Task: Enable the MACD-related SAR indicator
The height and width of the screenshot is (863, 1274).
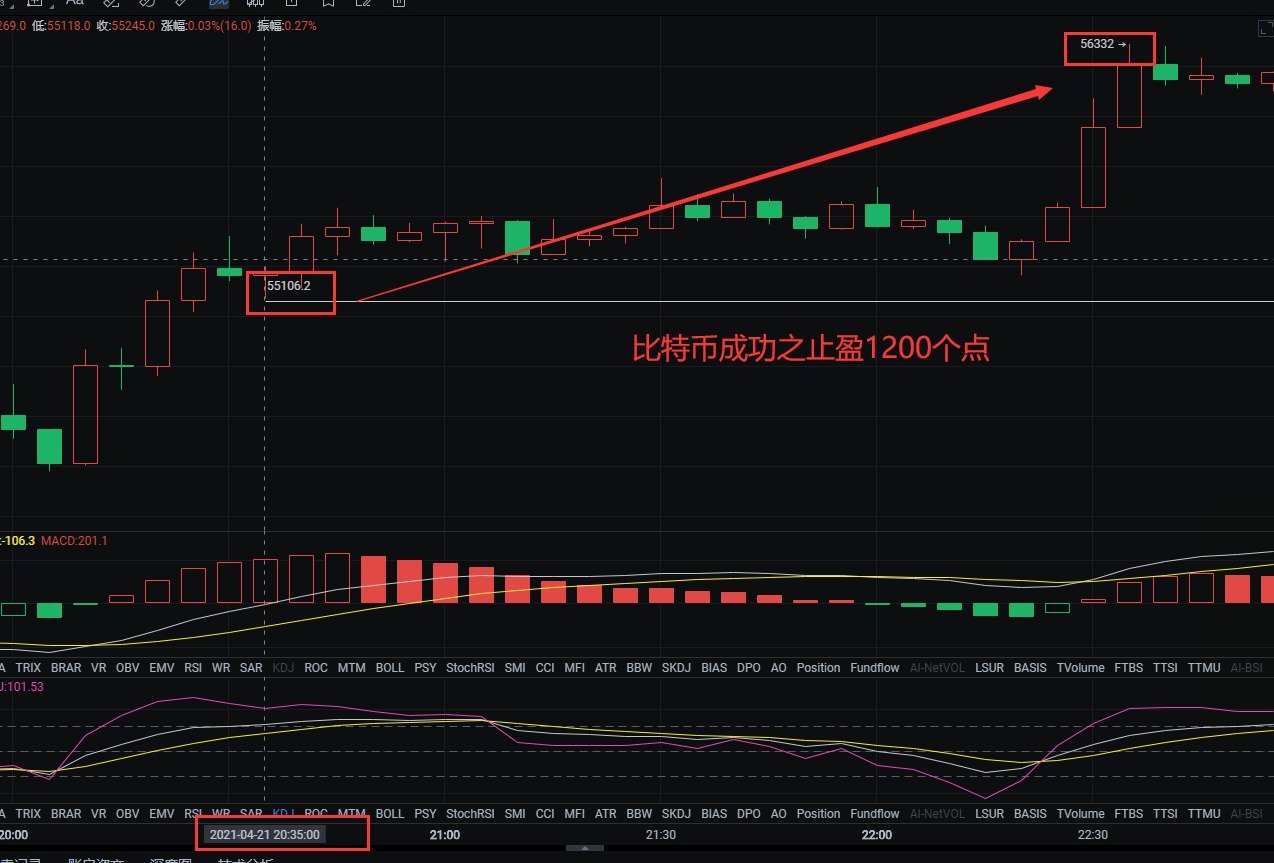Action: click(251, 667)
